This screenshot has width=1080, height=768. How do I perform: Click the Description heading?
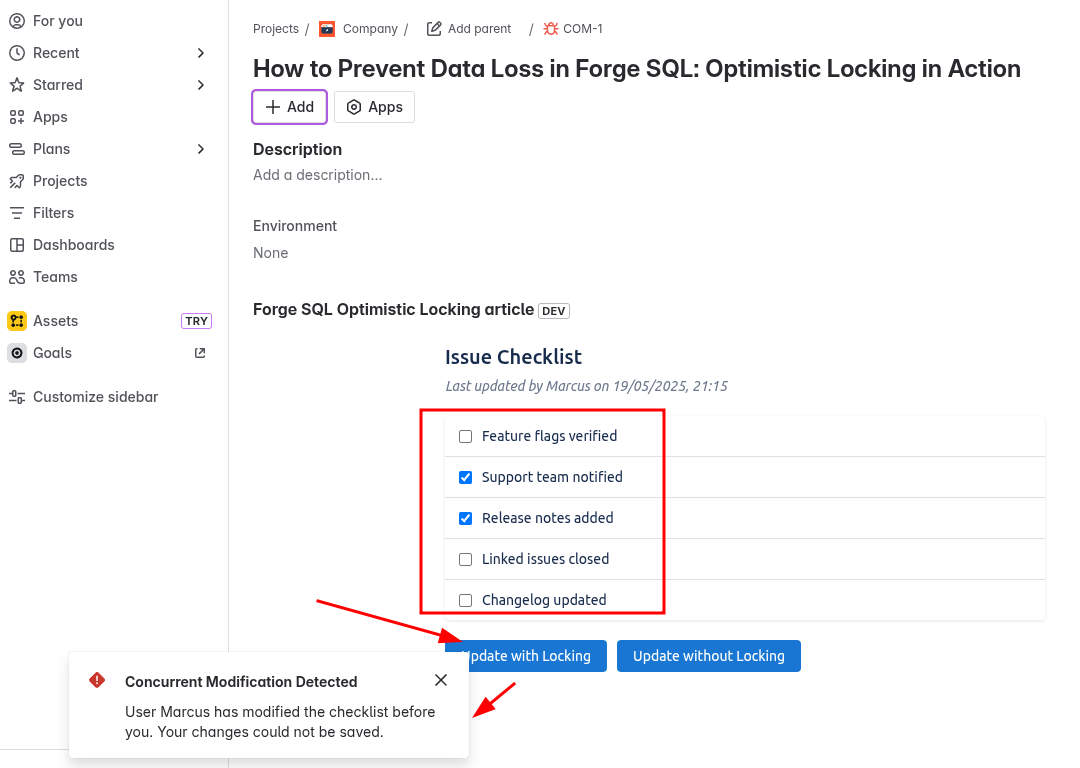[298, 149]
